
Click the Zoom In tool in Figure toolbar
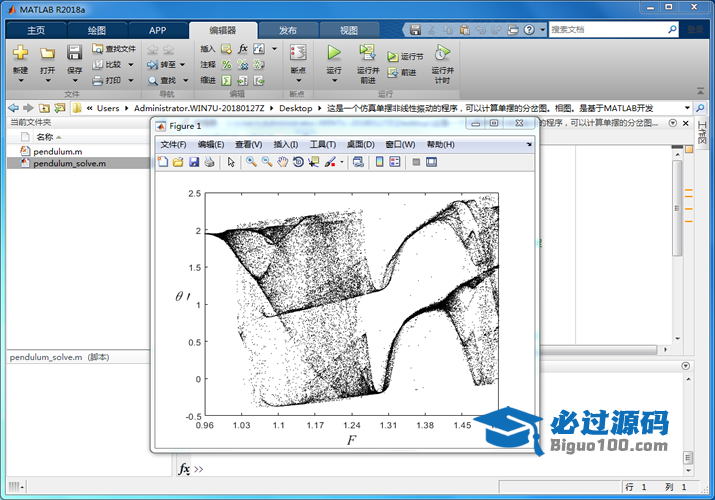pyautogui.click(x=251, y=162)
